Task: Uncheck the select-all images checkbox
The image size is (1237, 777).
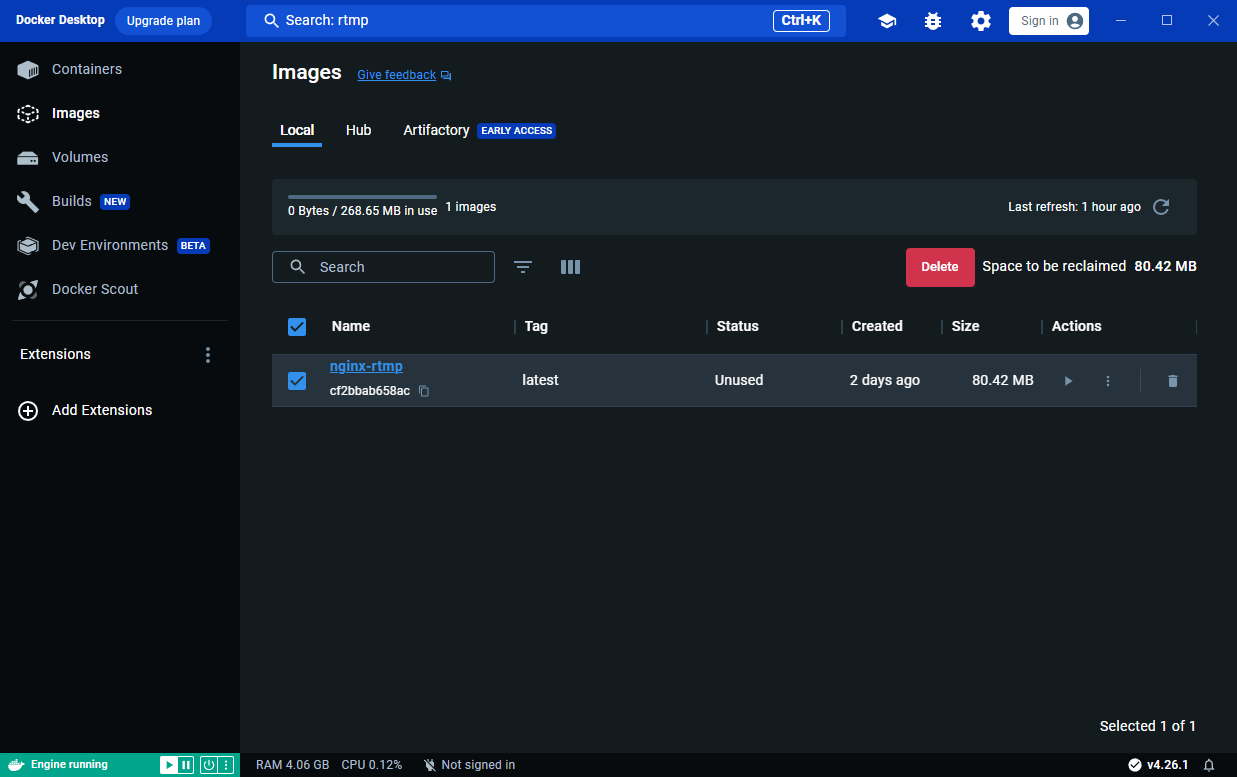Action: pyautogui.click(x=297, y=327)
